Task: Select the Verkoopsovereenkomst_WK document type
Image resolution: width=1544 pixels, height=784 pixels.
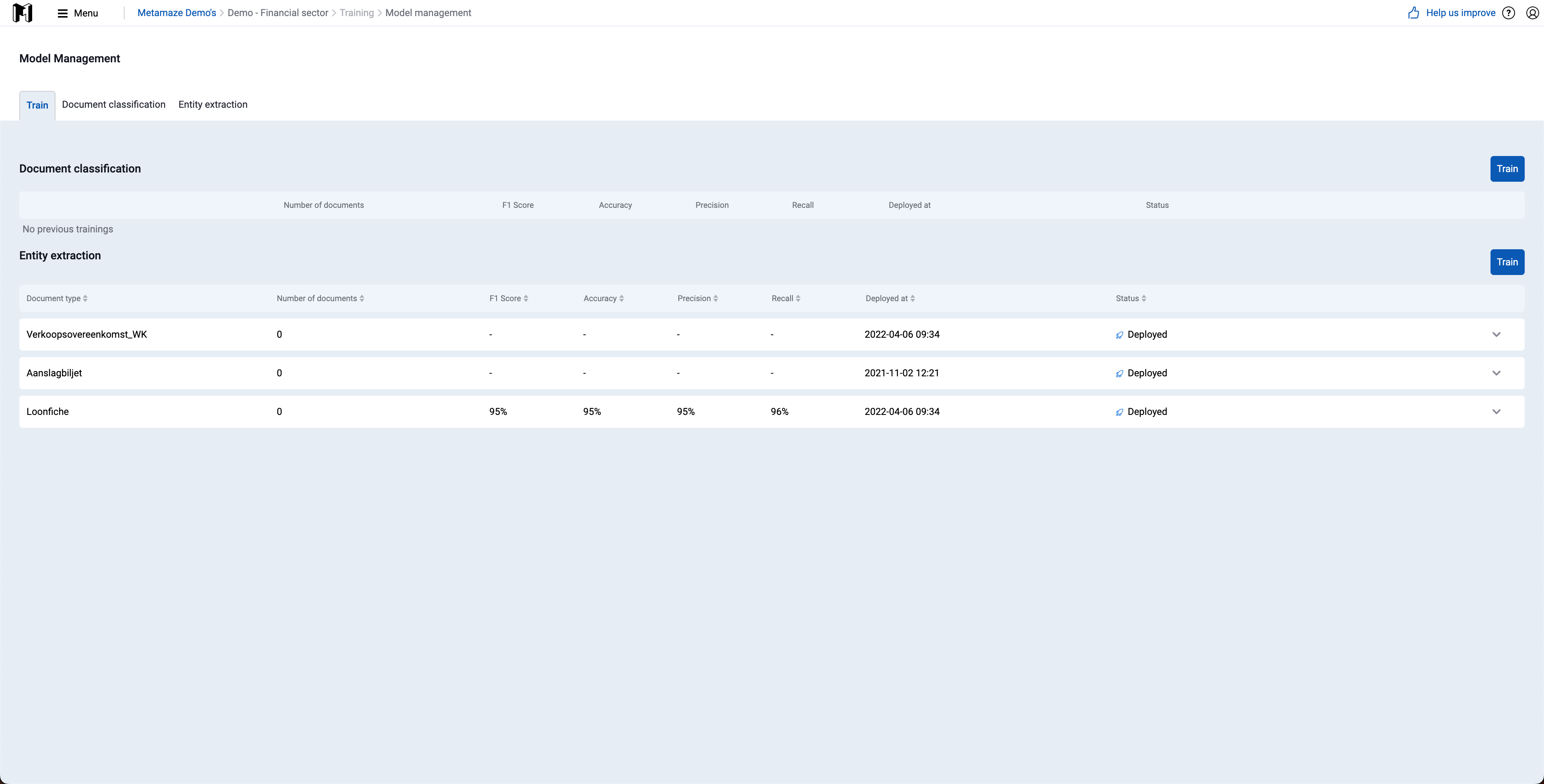Action: pos(87,335)
